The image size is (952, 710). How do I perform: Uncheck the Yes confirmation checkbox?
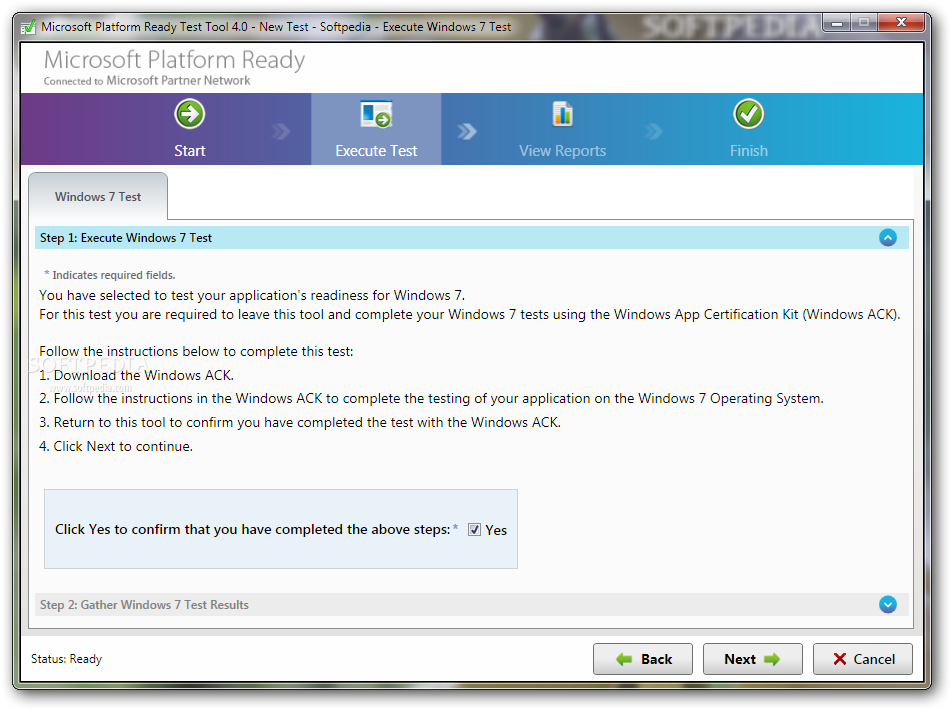coord(474,530)
